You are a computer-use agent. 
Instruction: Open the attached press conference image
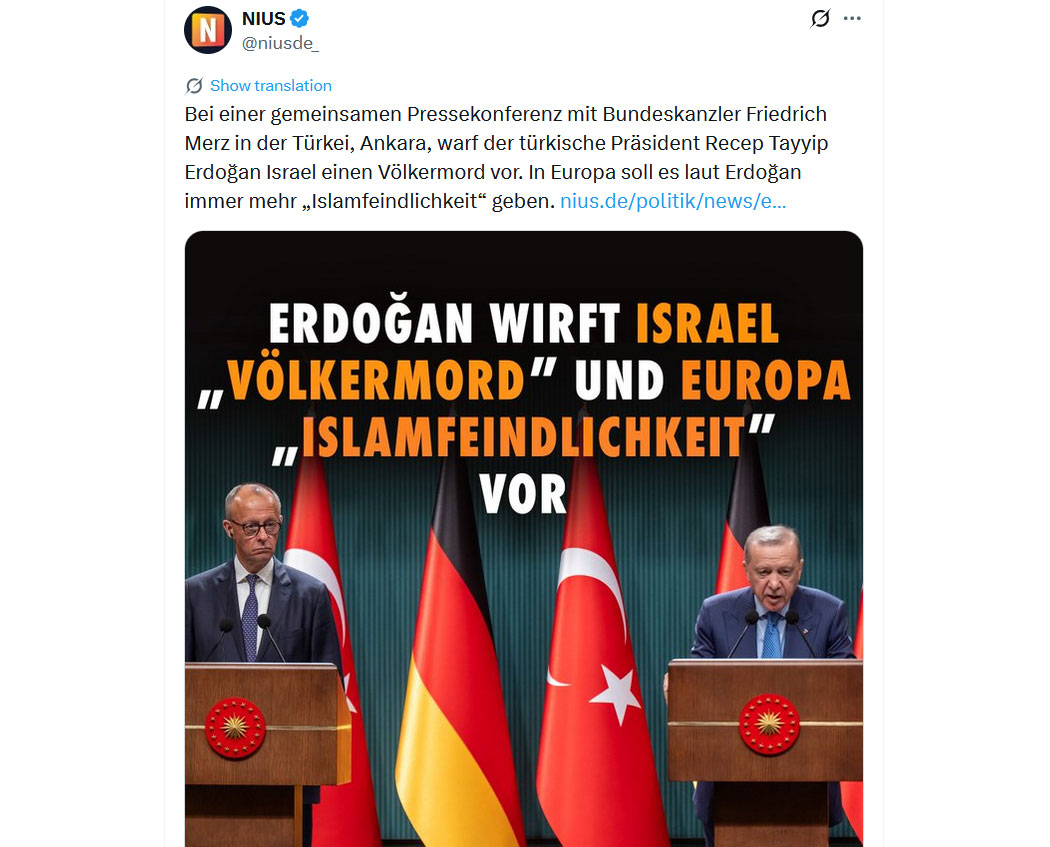tap(524, 539)
